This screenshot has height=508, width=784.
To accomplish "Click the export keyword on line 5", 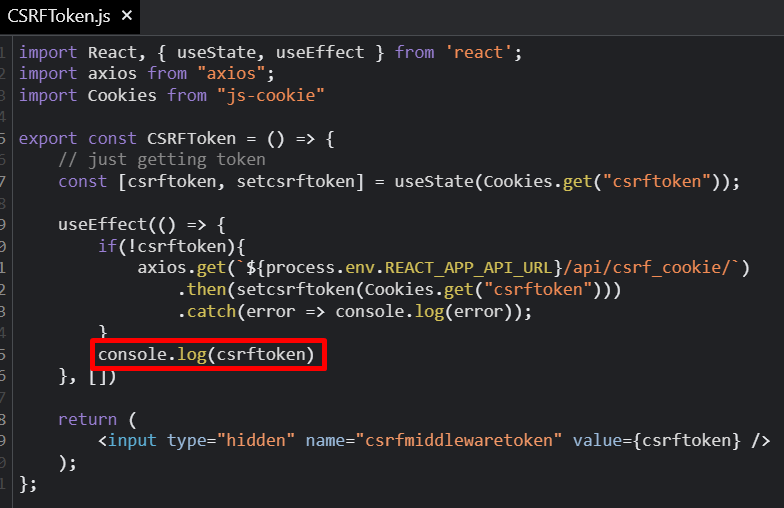I will 48,138.
